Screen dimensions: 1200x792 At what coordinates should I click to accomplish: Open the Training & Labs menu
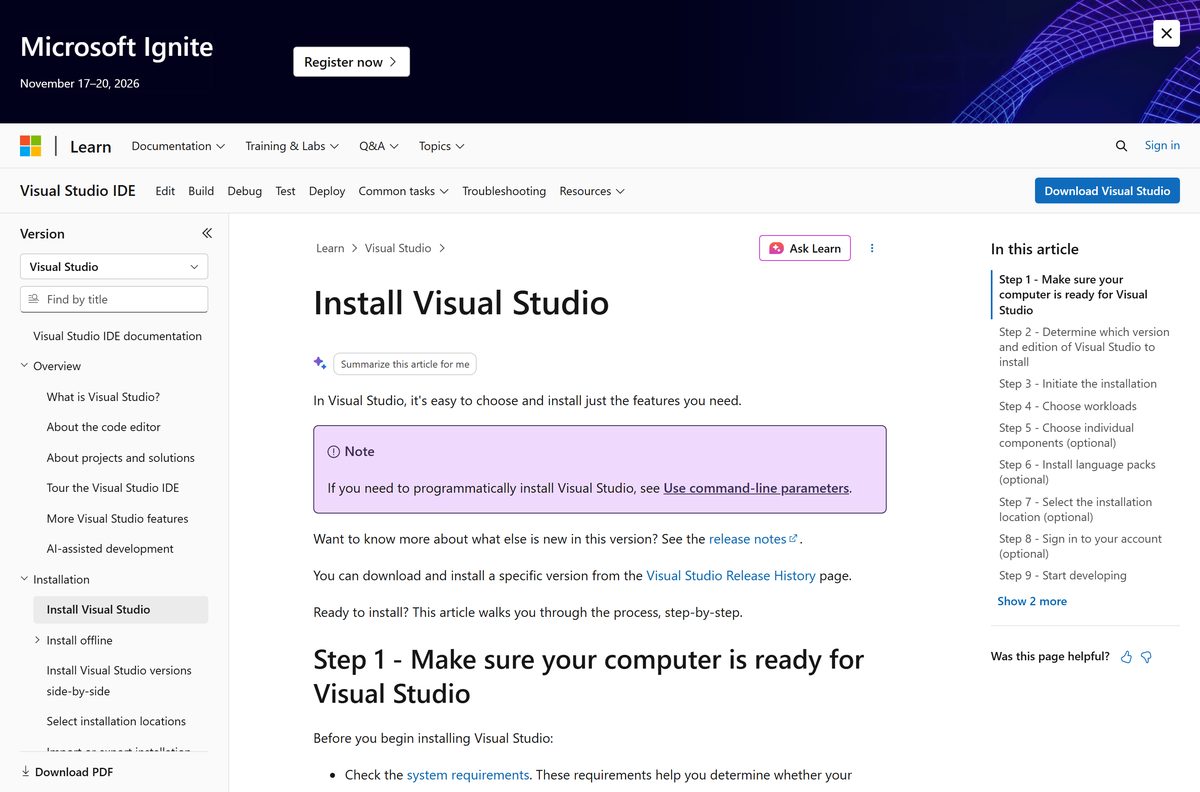click(292, 146)
